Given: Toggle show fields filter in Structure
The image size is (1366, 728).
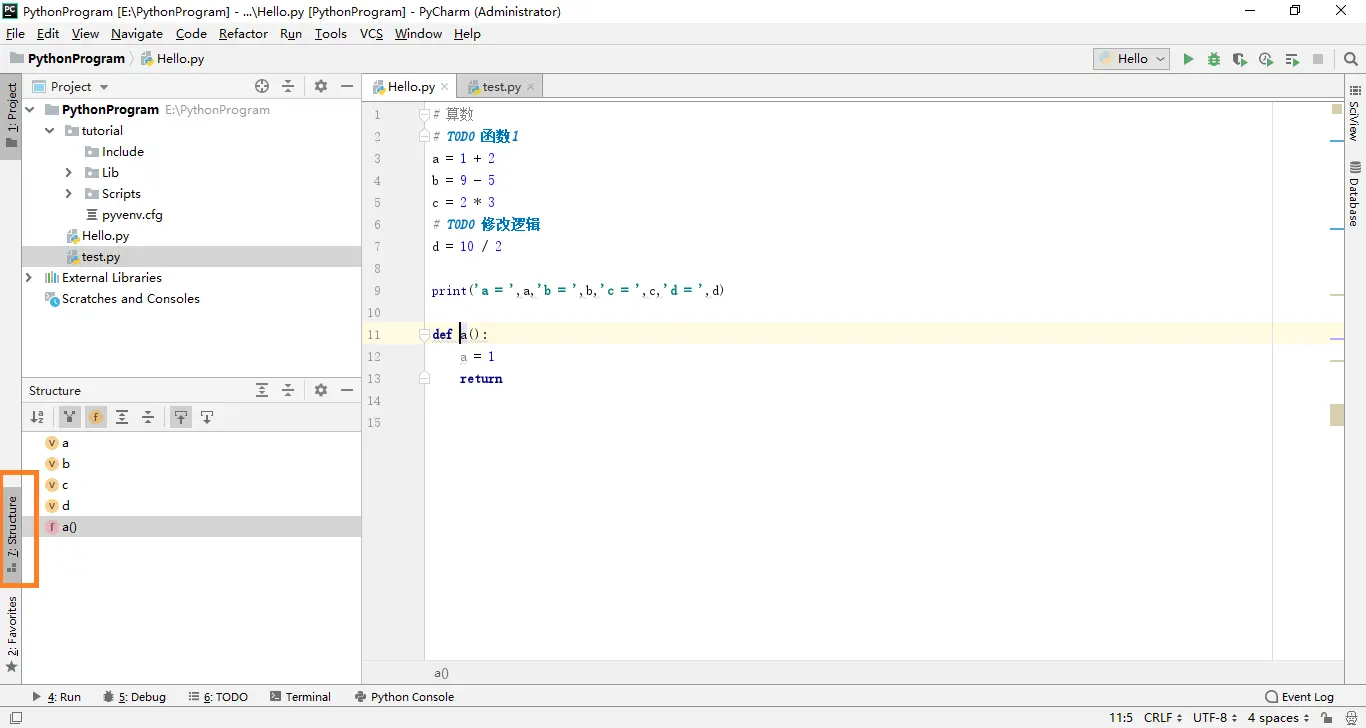Looking at the screenshot, I should coord(96,417).
